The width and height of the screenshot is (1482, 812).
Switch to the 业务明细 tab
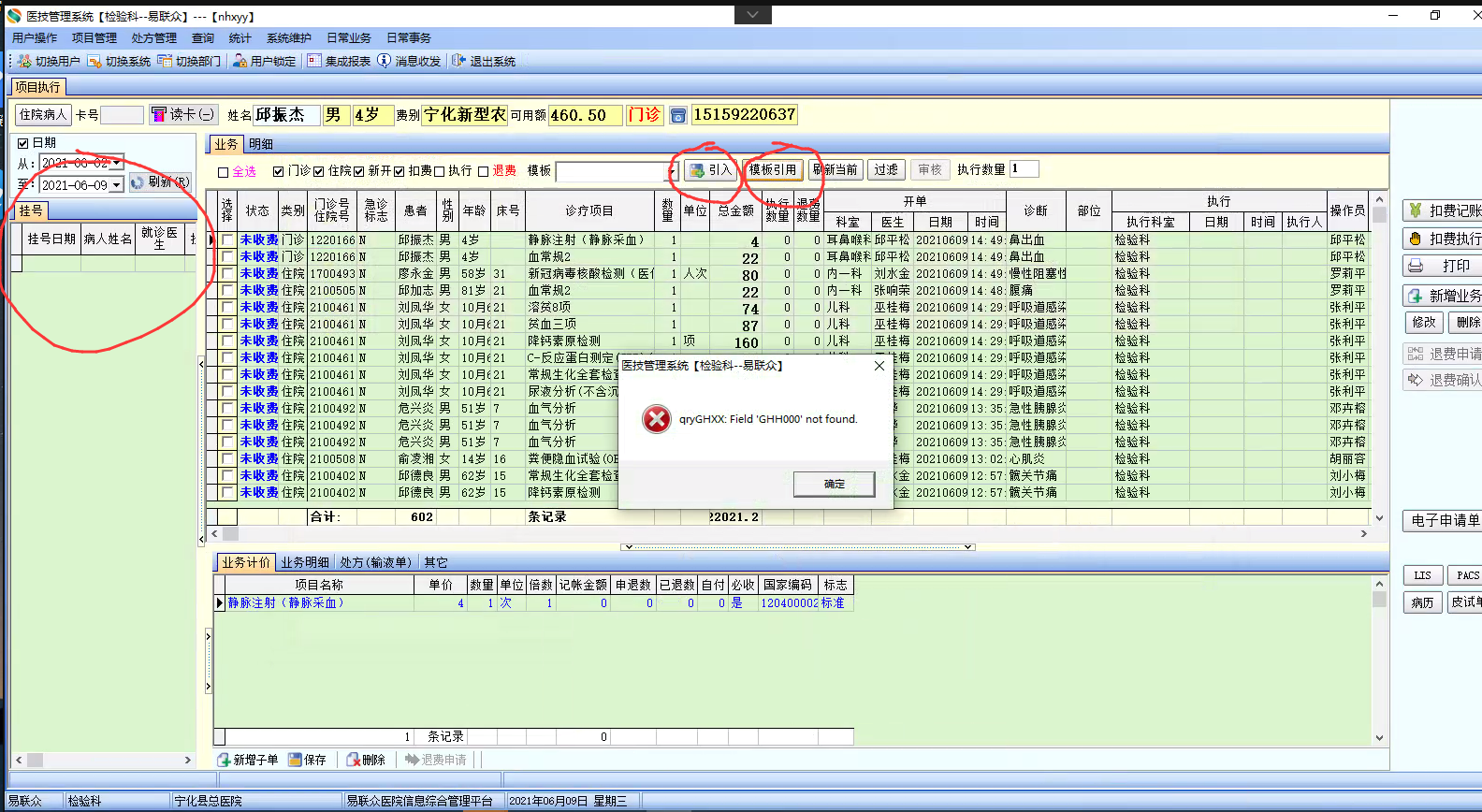[305, 562]
